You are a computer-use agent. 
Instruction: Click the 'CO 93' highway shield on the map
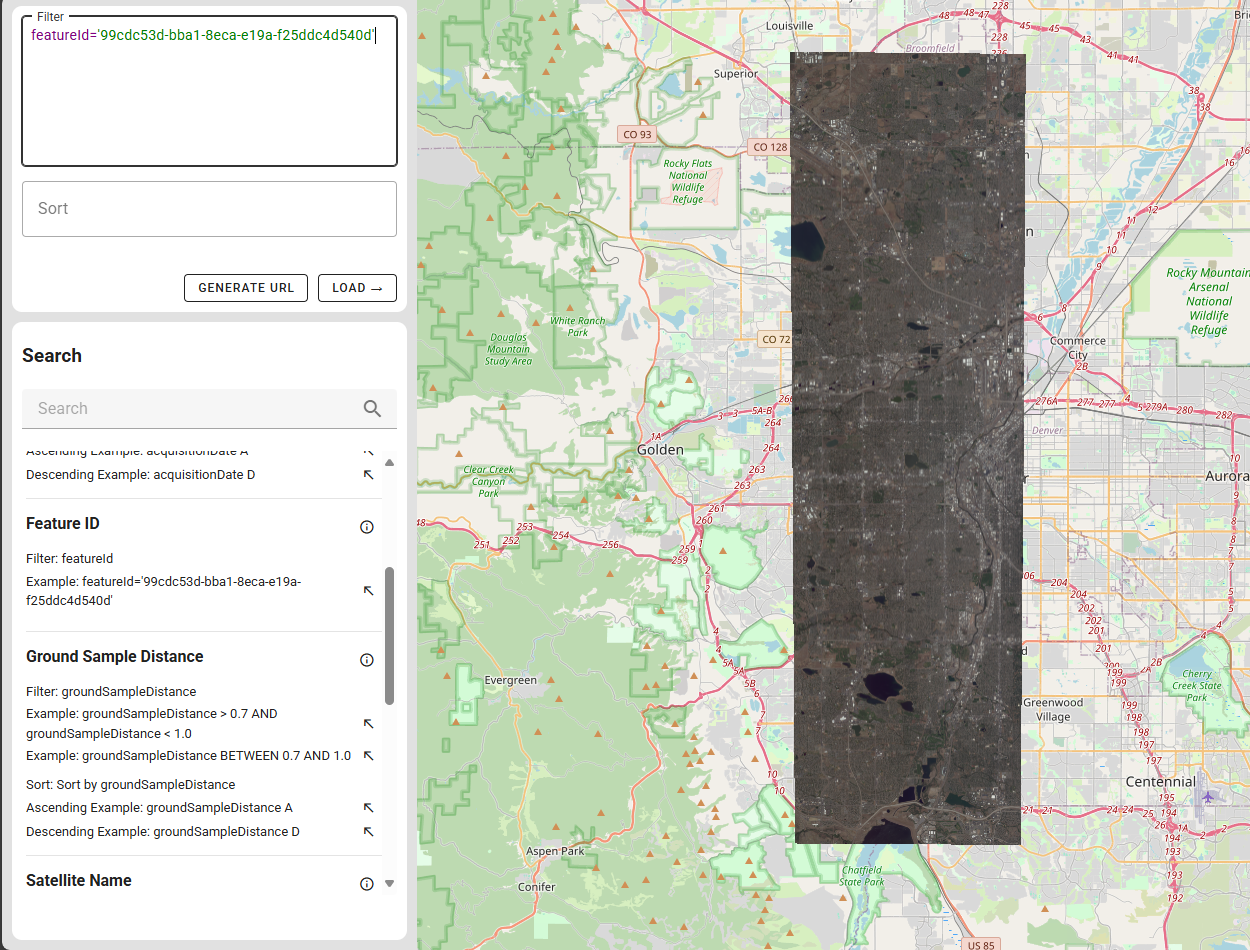(x=637, y=135)
